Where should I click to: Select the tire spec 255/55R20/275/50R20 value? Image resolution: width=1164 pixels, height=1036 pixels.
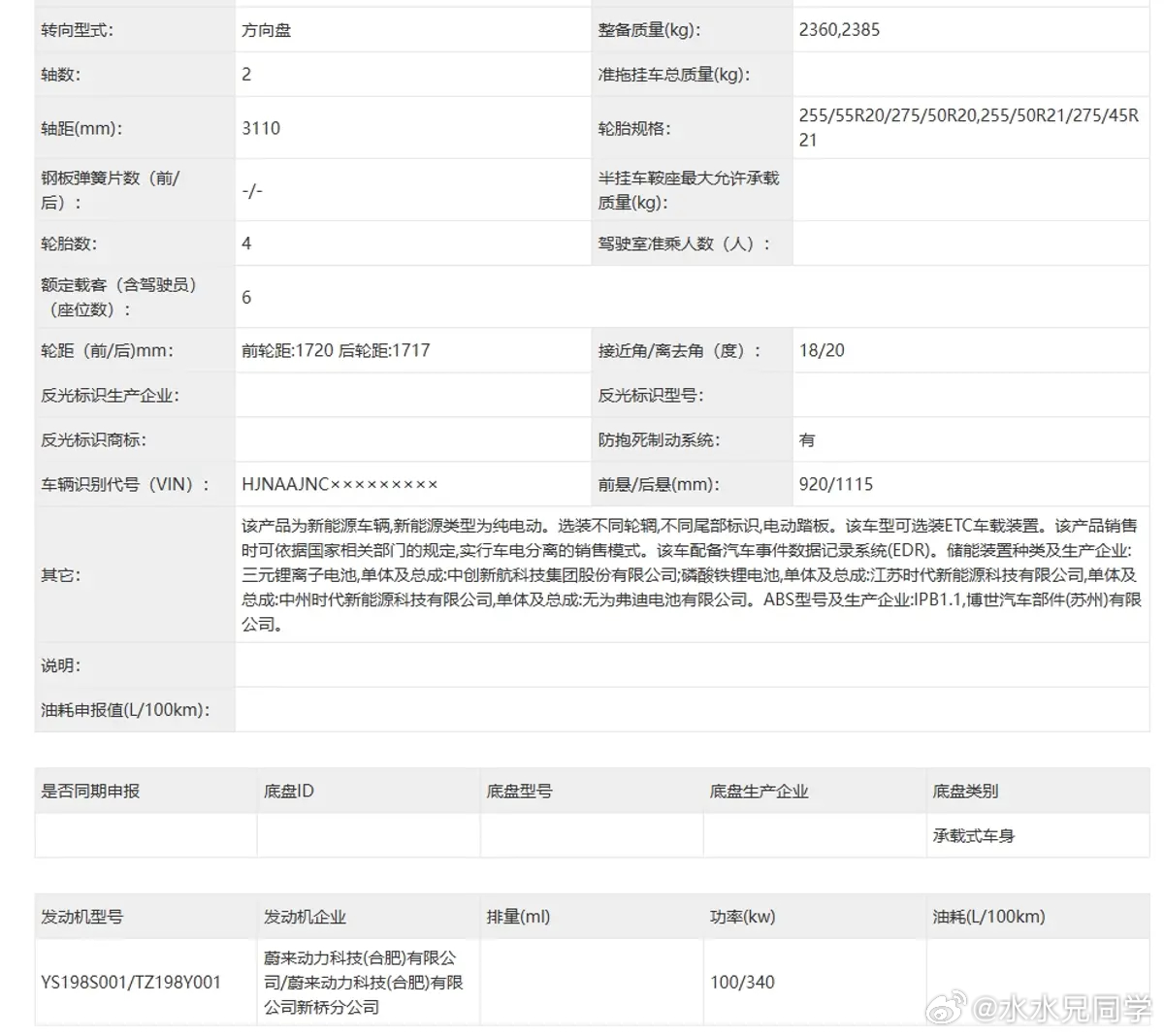pyautogui.click(x=969, y=127)
